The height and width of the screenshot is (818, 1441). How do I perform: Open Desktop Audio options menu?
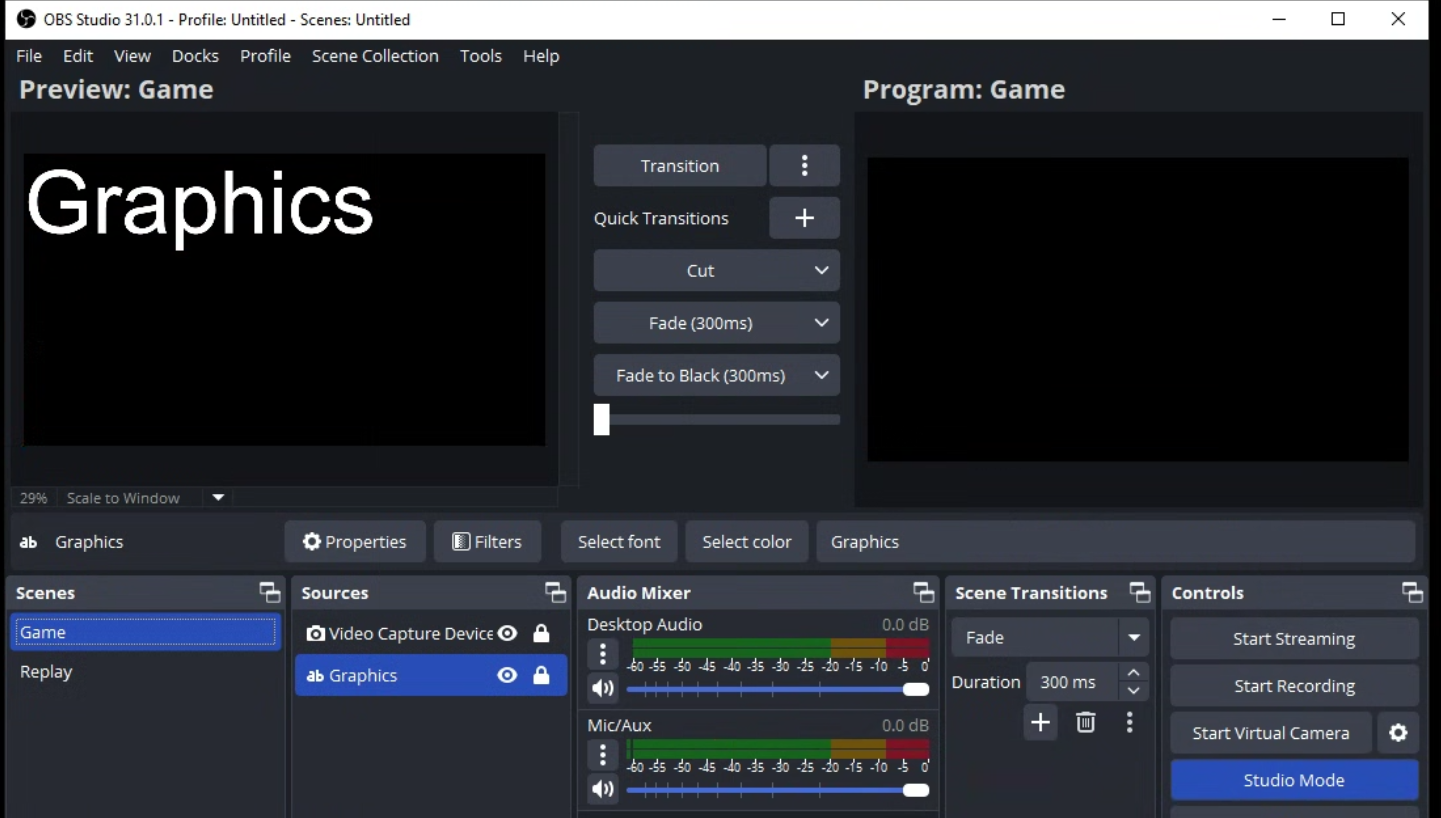tap(602, 654)
